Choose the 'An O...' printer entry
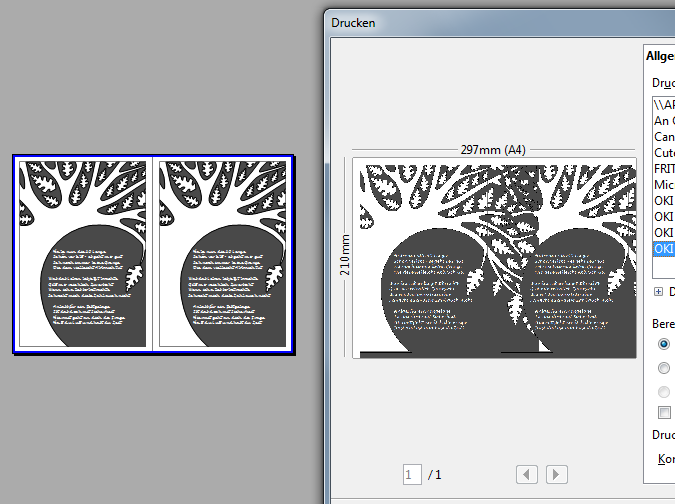675x504 pixels. pos(663,120)
